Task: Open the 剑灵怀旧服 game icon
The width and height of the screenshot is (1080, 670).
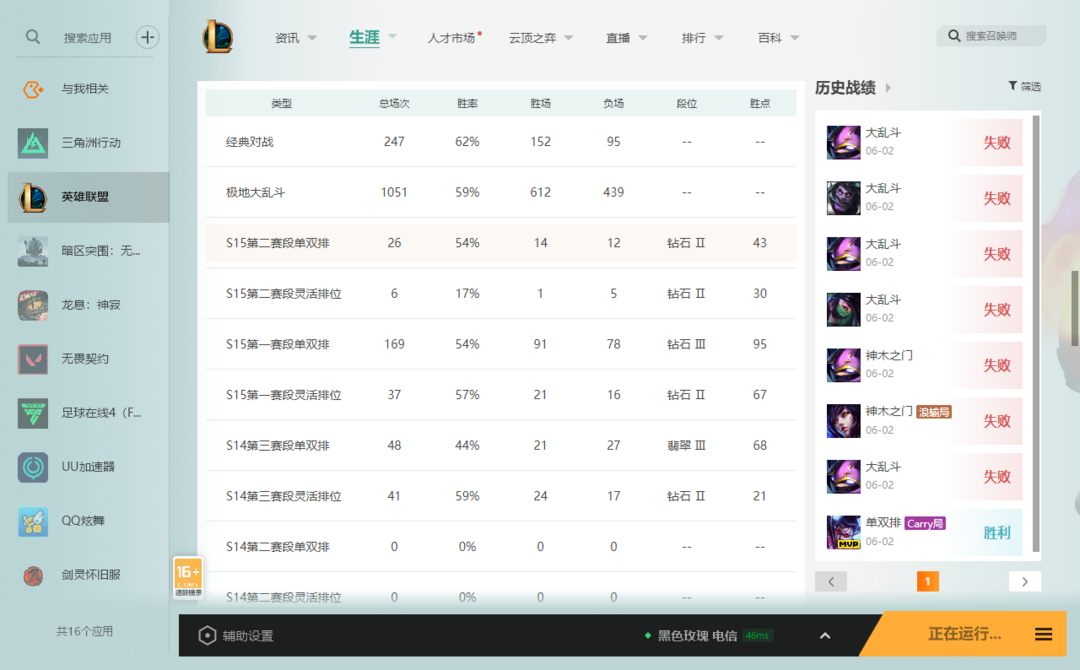Action: point(33,575)
